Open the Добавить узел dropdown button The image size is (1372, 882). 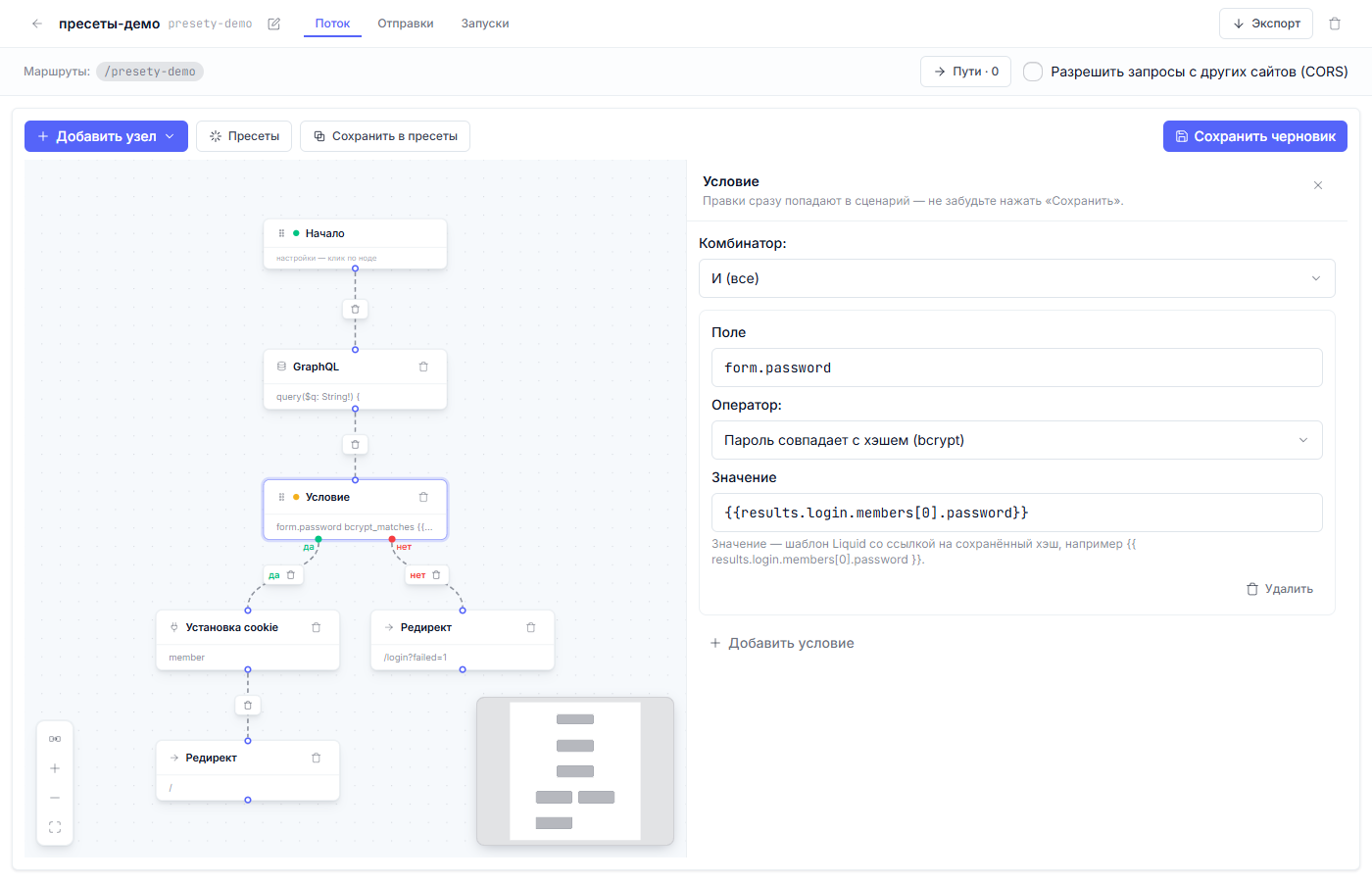tap(106, 136)
